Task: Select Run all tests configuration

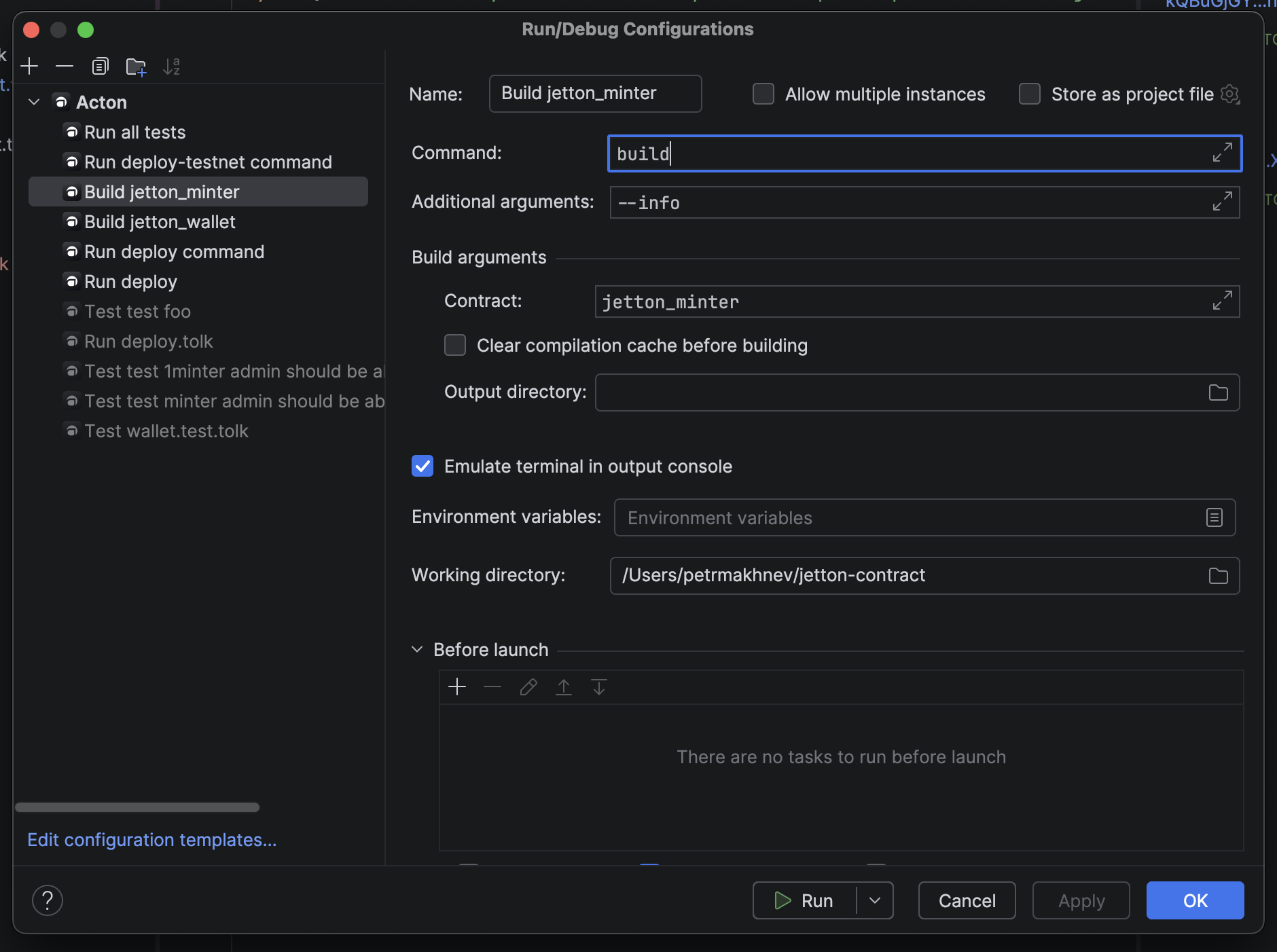Action: tap(134, 132)
